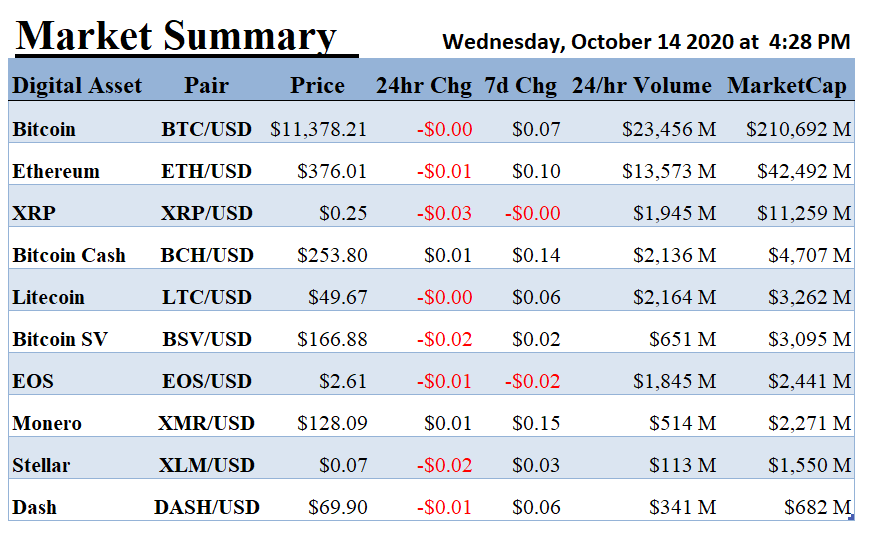Image resolution: width=869 pixels, height=540 pixels.
Task: Click the DASH/USD pair cell
Action: (207, 507)
